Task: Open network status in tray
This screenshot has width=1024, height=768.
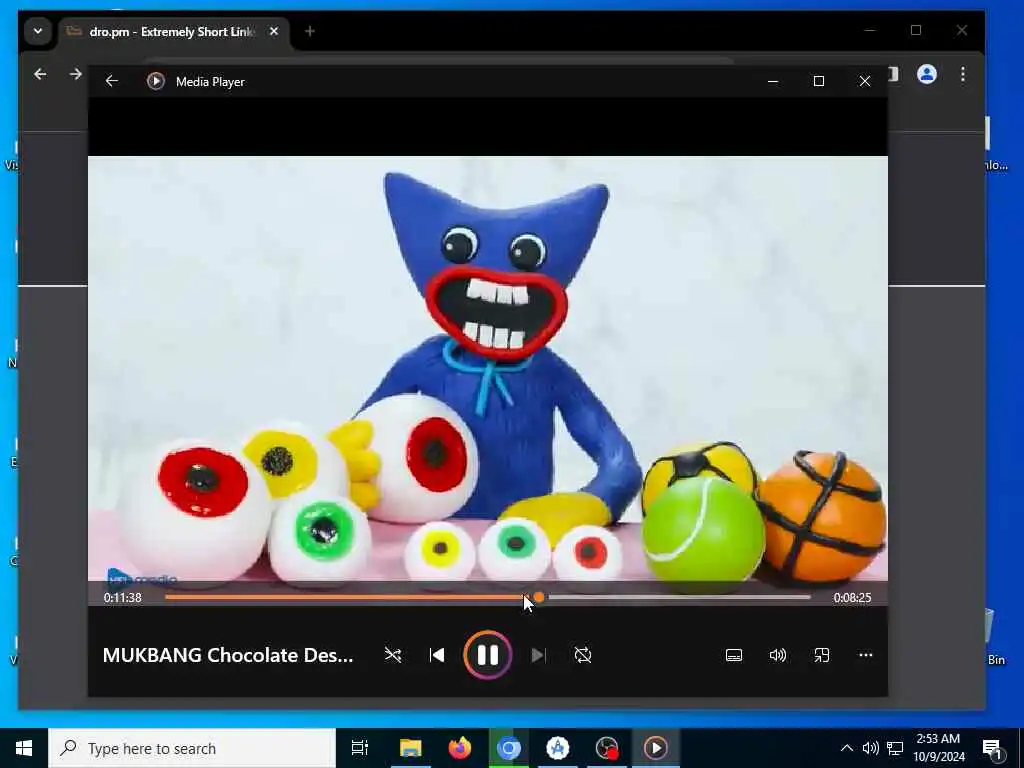Action: pos(895,748)
